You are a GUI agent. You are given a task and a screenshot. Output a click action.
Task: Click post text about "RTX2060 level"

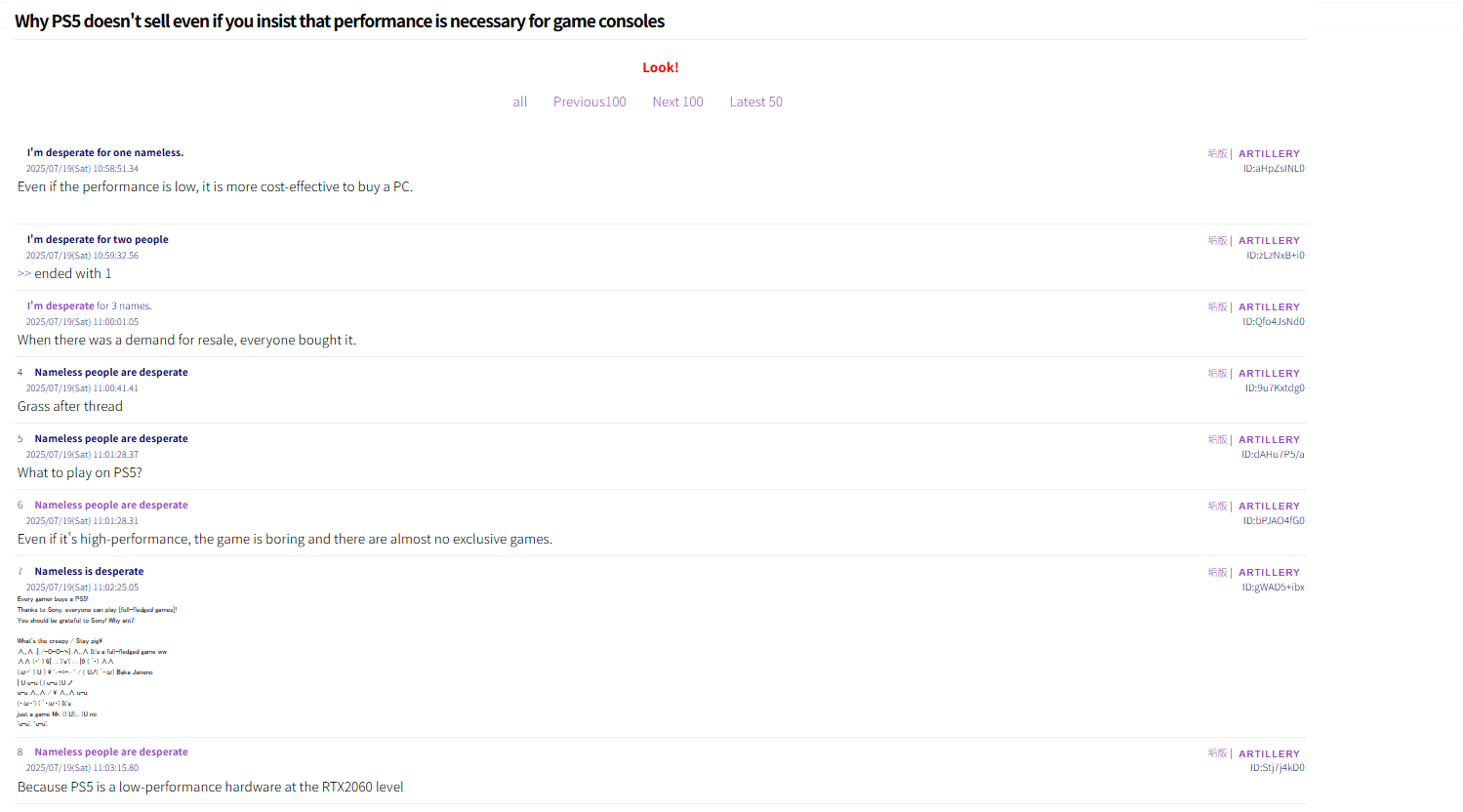[210, 787]
